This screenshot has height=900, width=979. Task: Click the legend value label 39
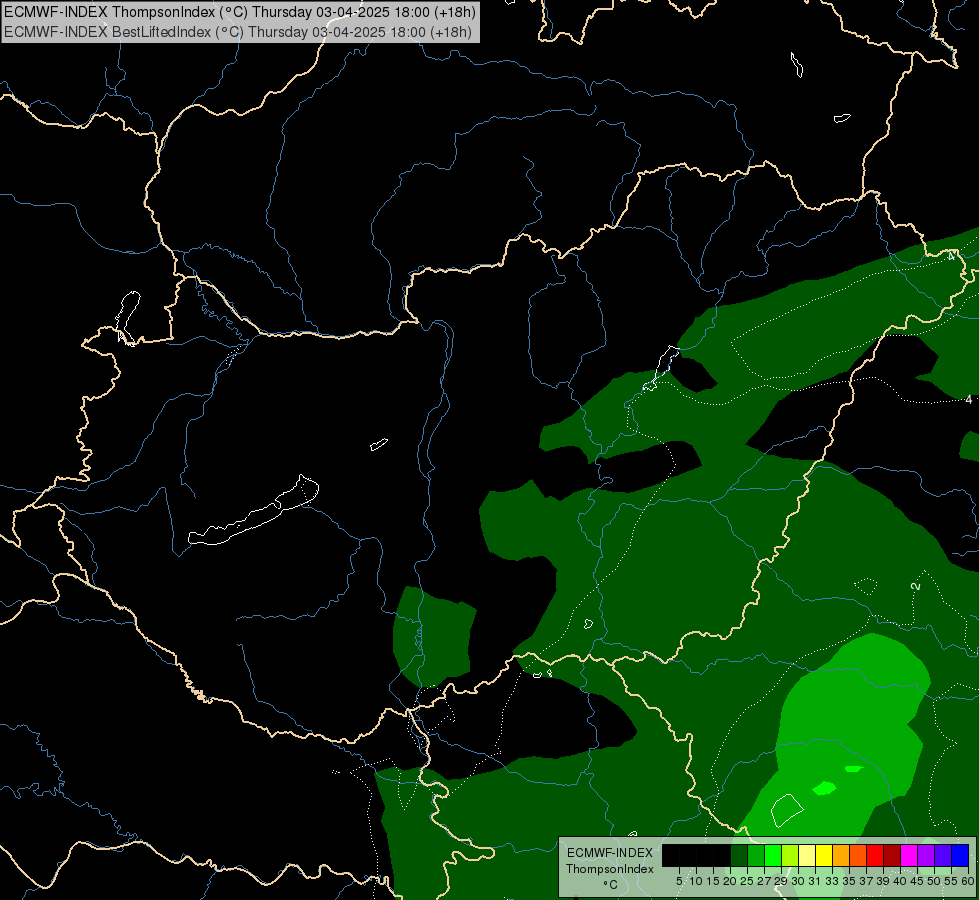click(x=883, y=881)
